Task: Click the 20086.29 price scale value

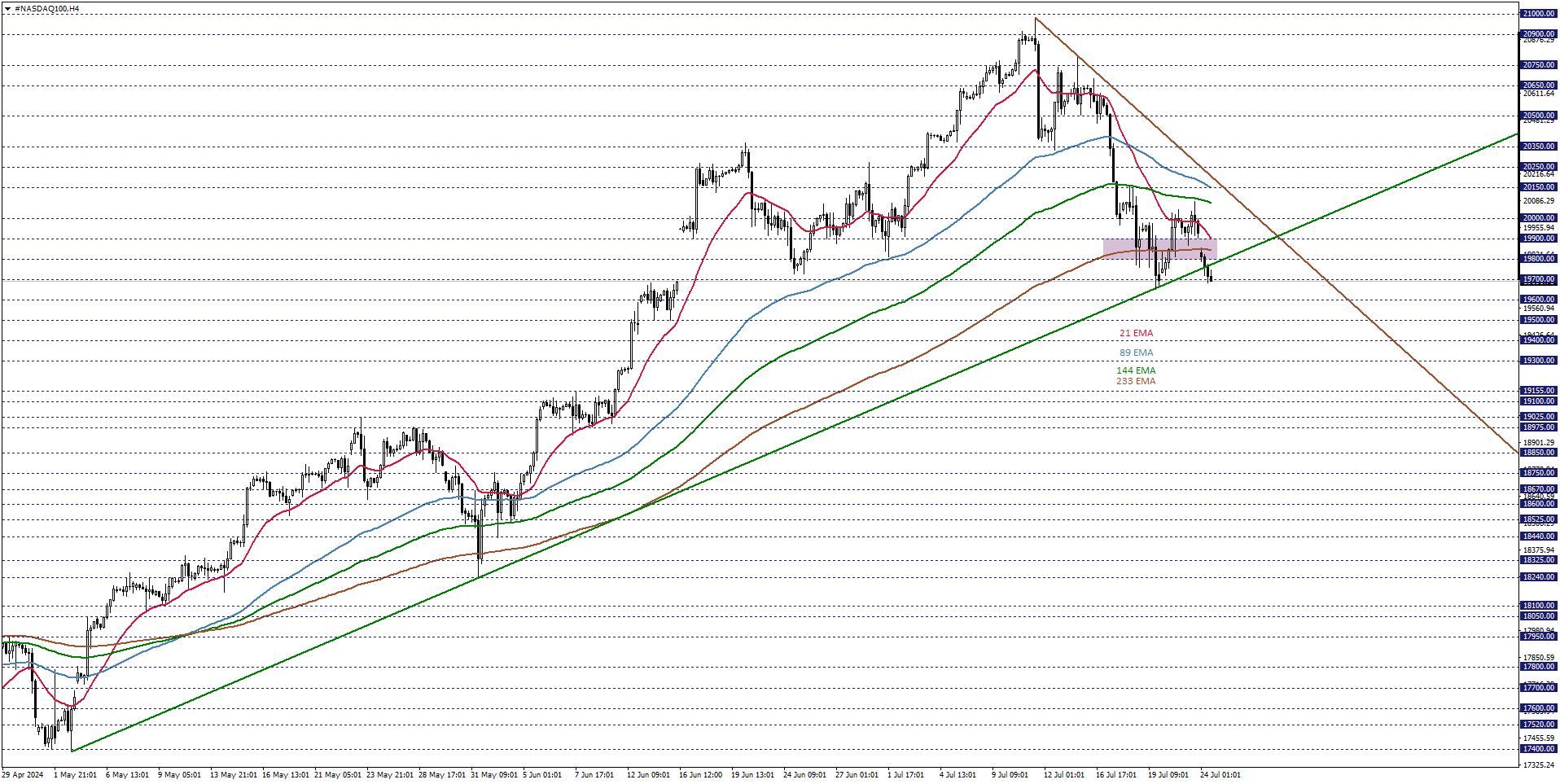Action: pyautogui.click(x=1539, y=201)
